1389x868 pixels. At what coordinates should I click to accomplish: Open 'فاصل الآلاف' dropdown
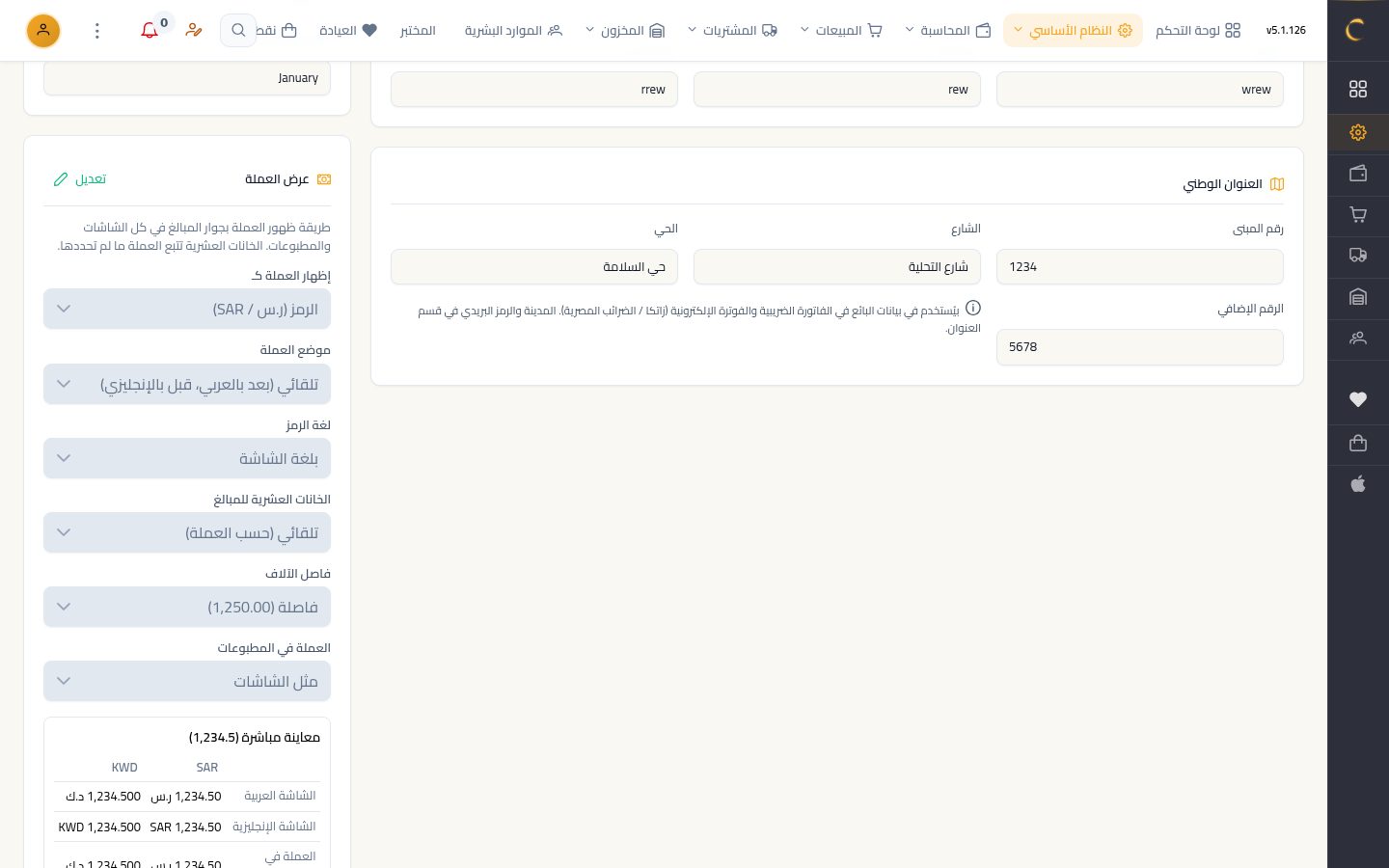[x=187, y=607]
